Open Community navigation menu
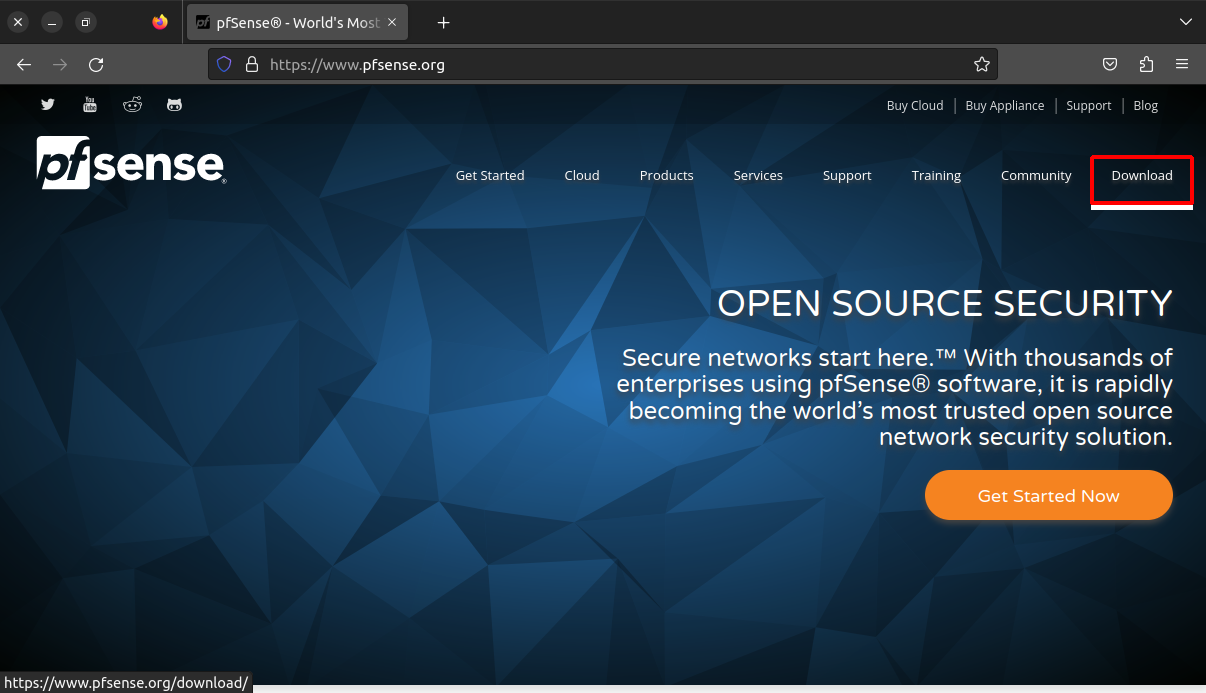1206x693 pixels. 1036,175
